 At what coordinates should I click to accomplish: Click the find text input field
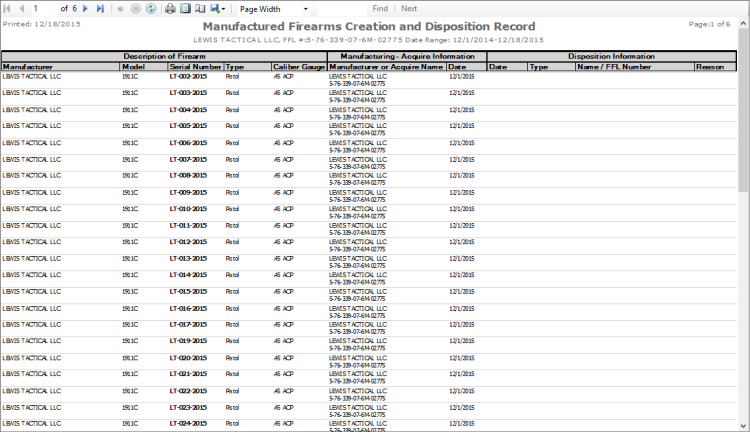coord(341,9)
